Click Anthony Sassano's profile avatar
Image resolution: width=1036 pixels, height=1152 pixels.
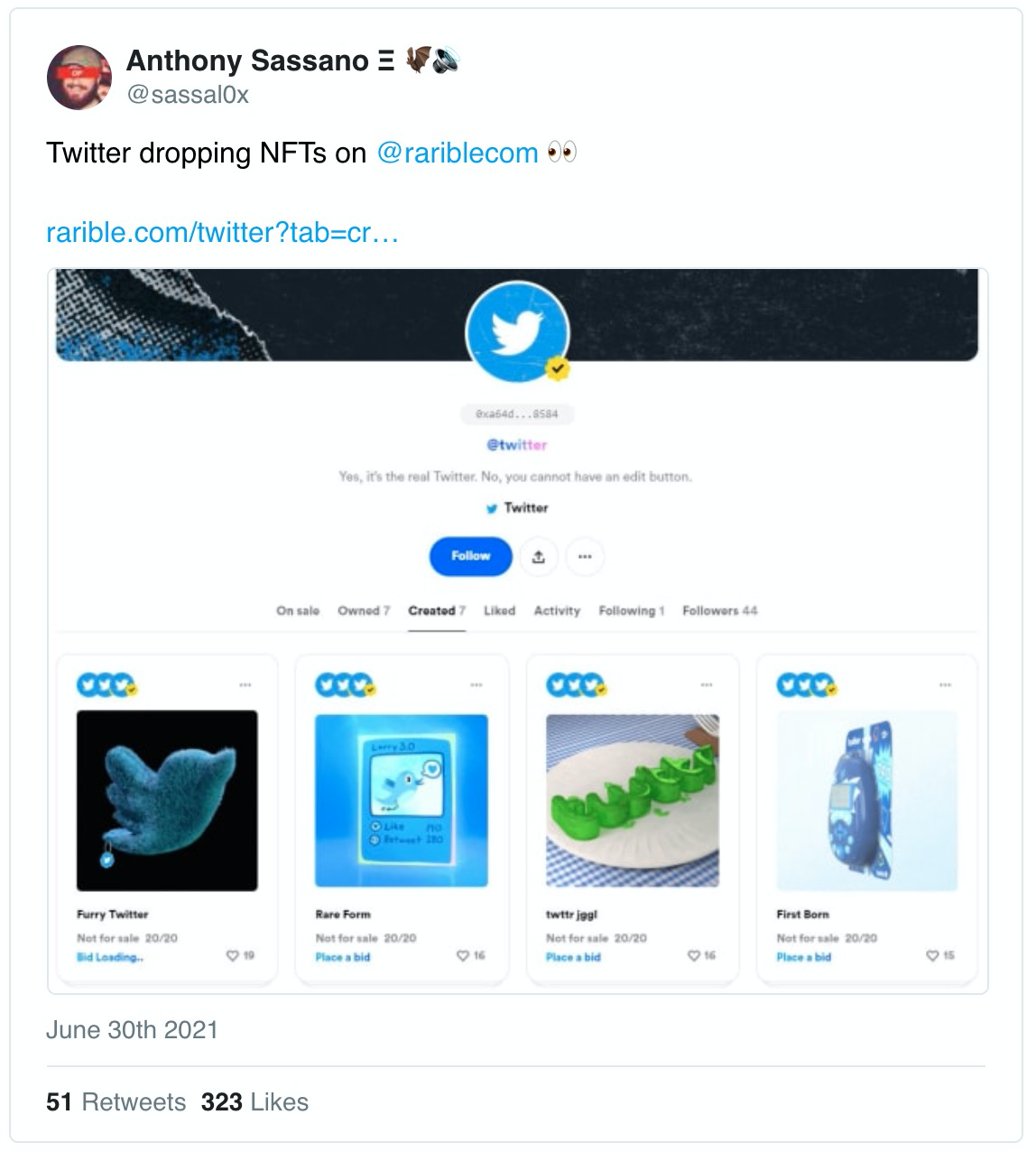(79, 78)
